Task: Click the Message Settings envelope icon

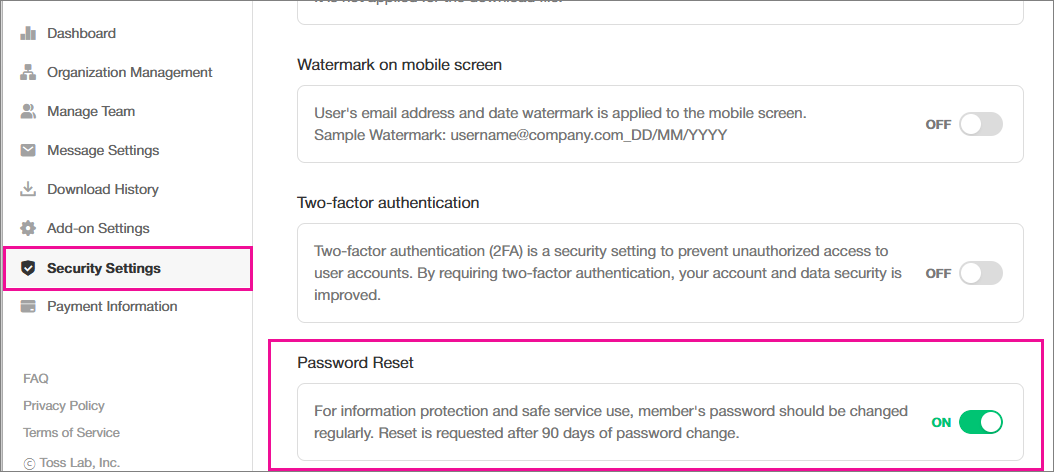Action: pyautogui.click(x=28, y=150)
